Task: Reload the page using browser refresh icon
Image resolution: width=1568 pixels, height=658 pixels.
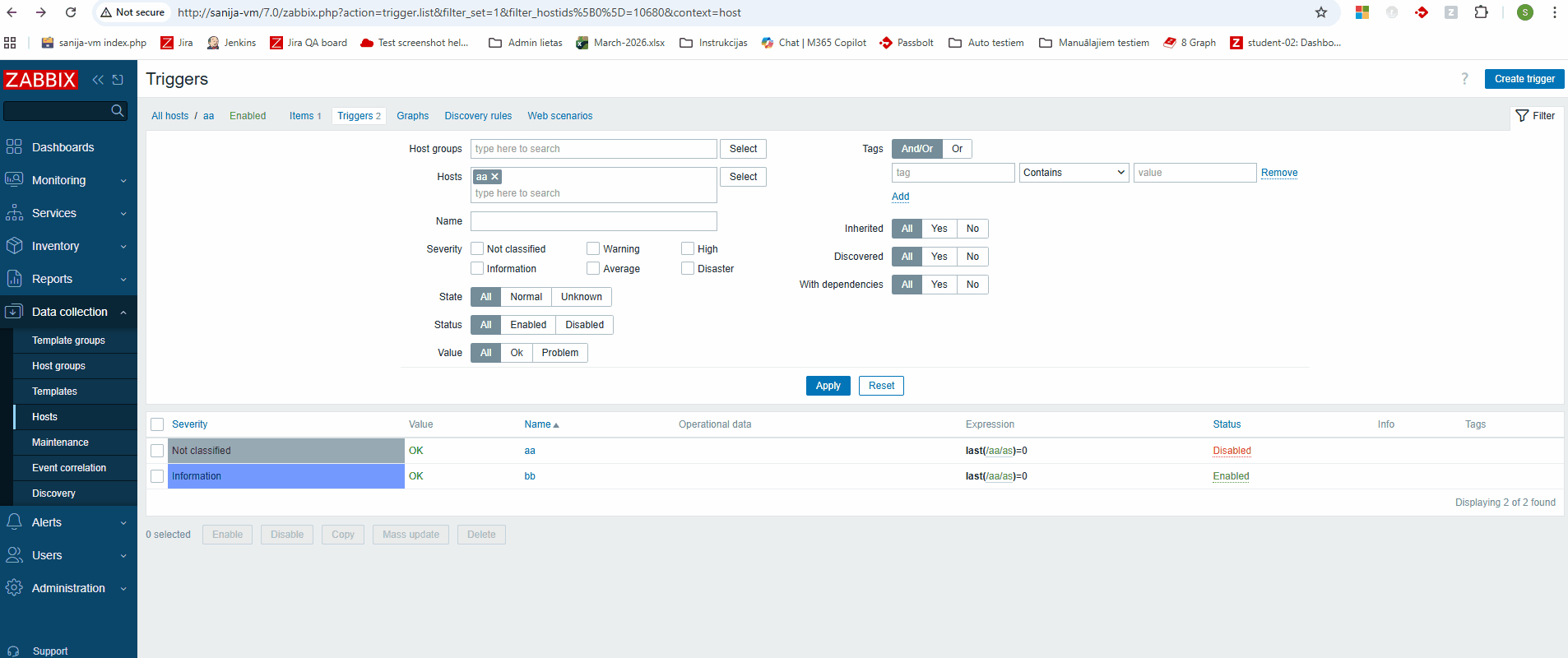Action: [x=71, y=12]
